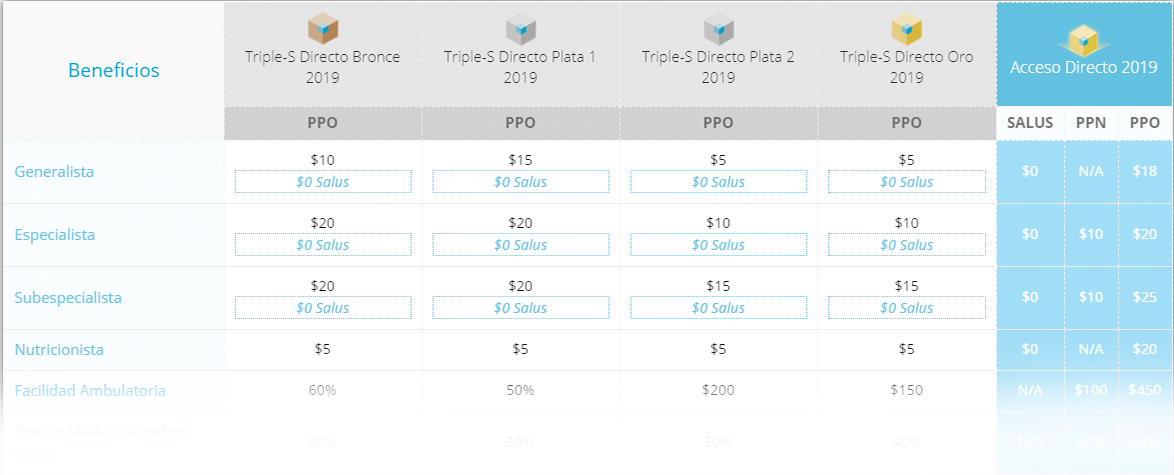Open the Especialista benefit row label
This screenshot has width=1174, height=475.
click(x=55, y=235)
